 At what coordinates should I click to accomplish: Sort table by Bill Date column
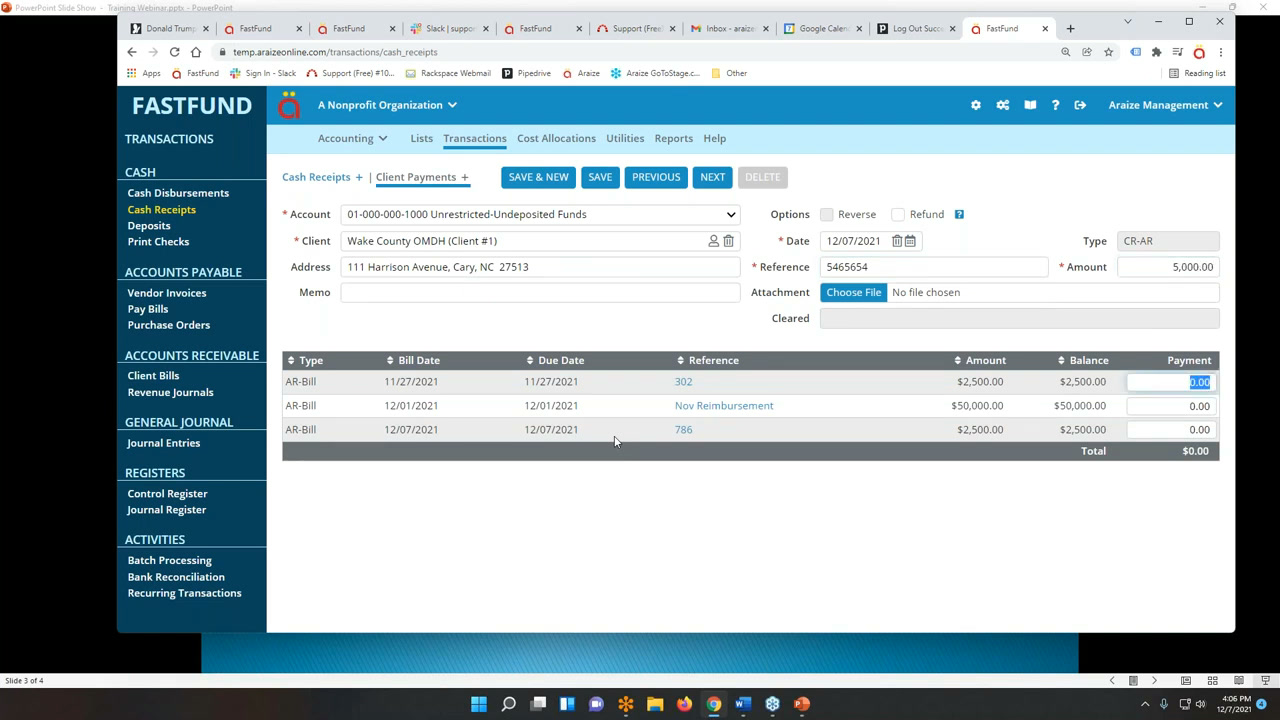pyautogui.click(x=413, y=360)
